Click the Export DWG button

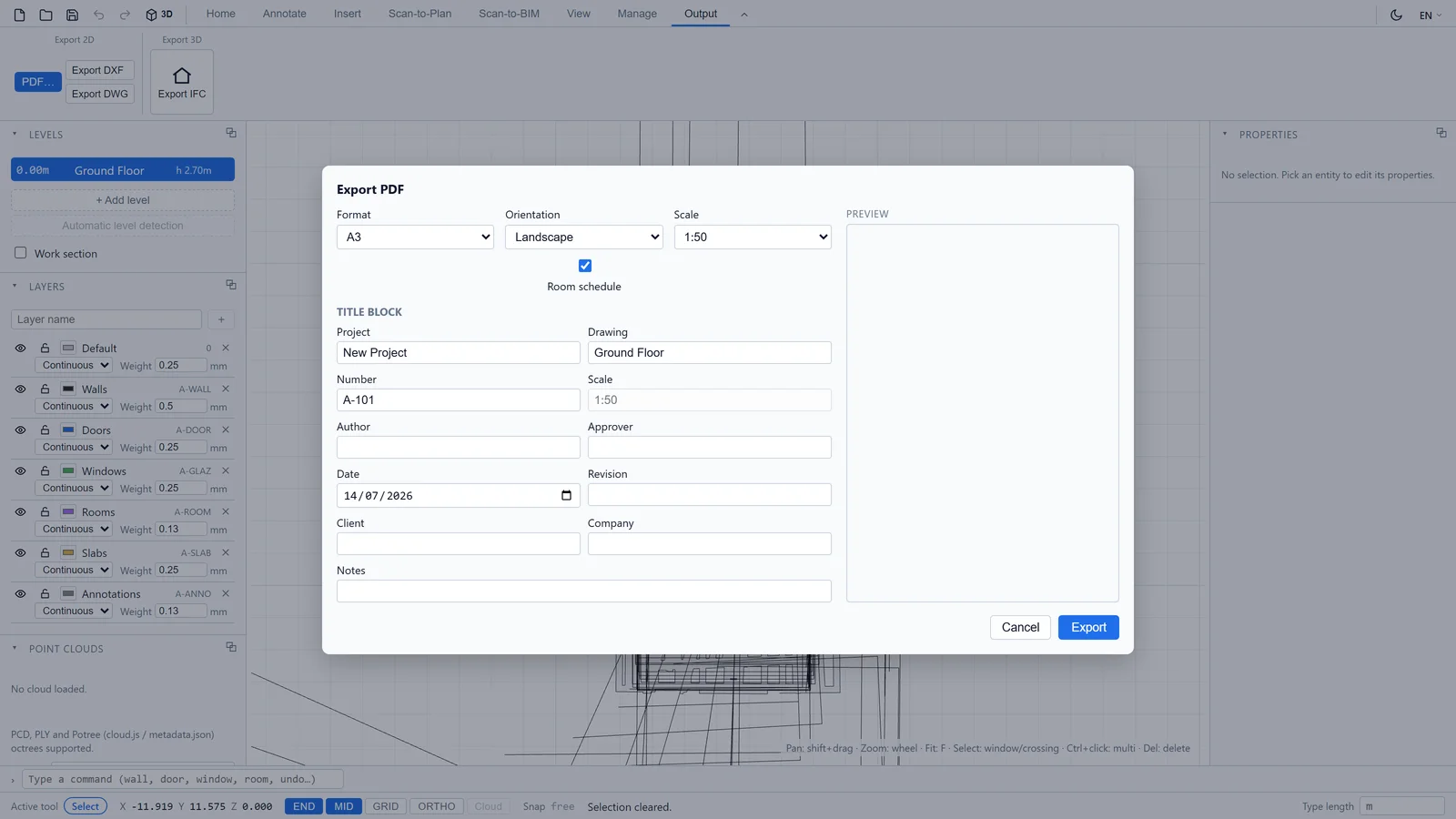100,94
